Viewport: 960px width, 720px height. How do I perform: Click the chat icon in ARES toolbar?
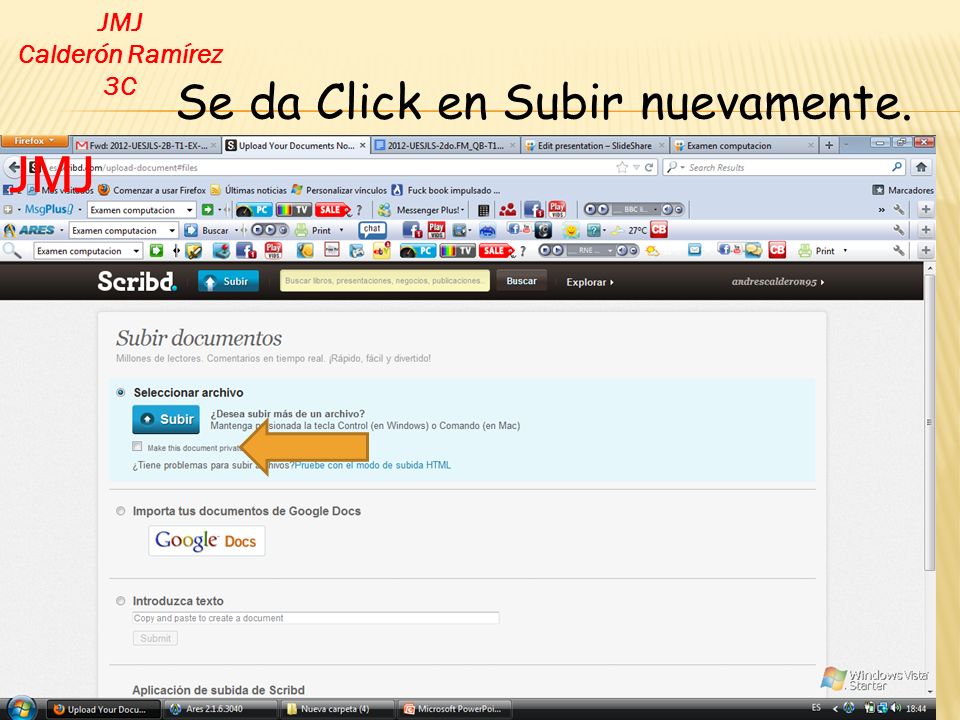pyautogui.click(x=372, y=230)
